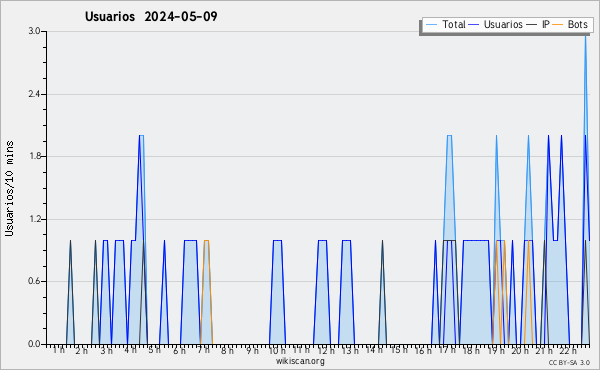Click the '8 h' x-axis label

(x=227, y=350)
